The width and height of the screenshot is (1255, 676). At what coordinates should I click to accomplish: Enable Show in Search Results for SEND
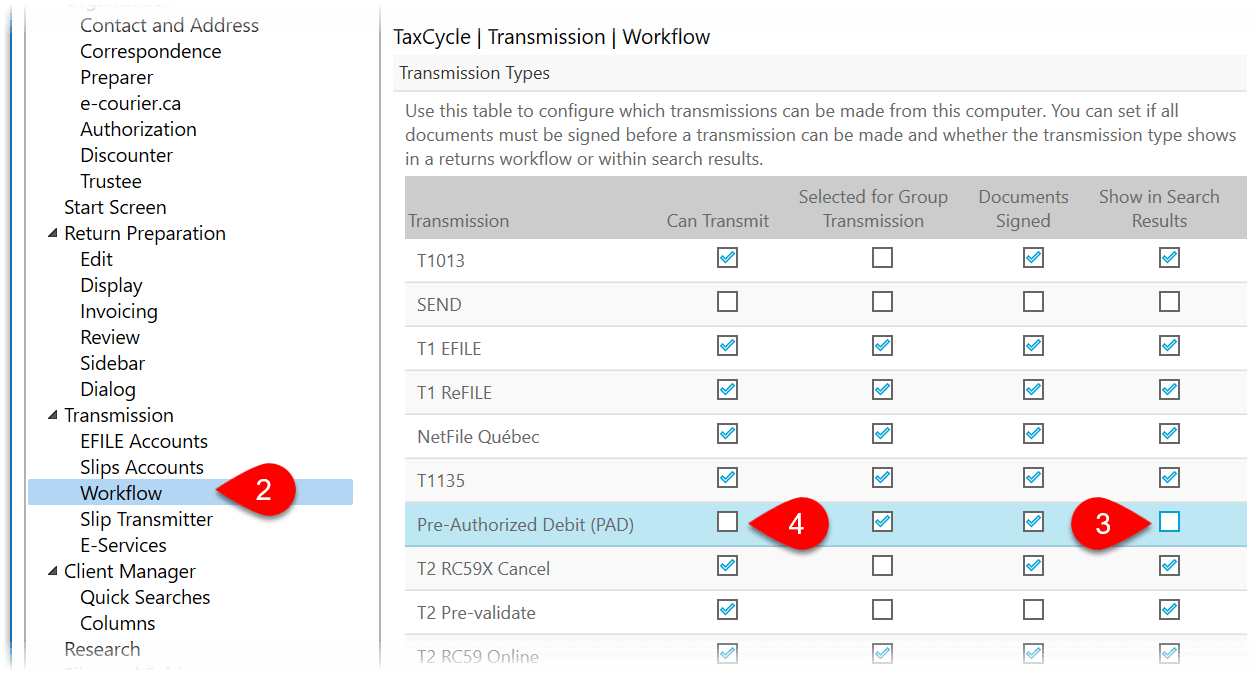click(1169, 302)
